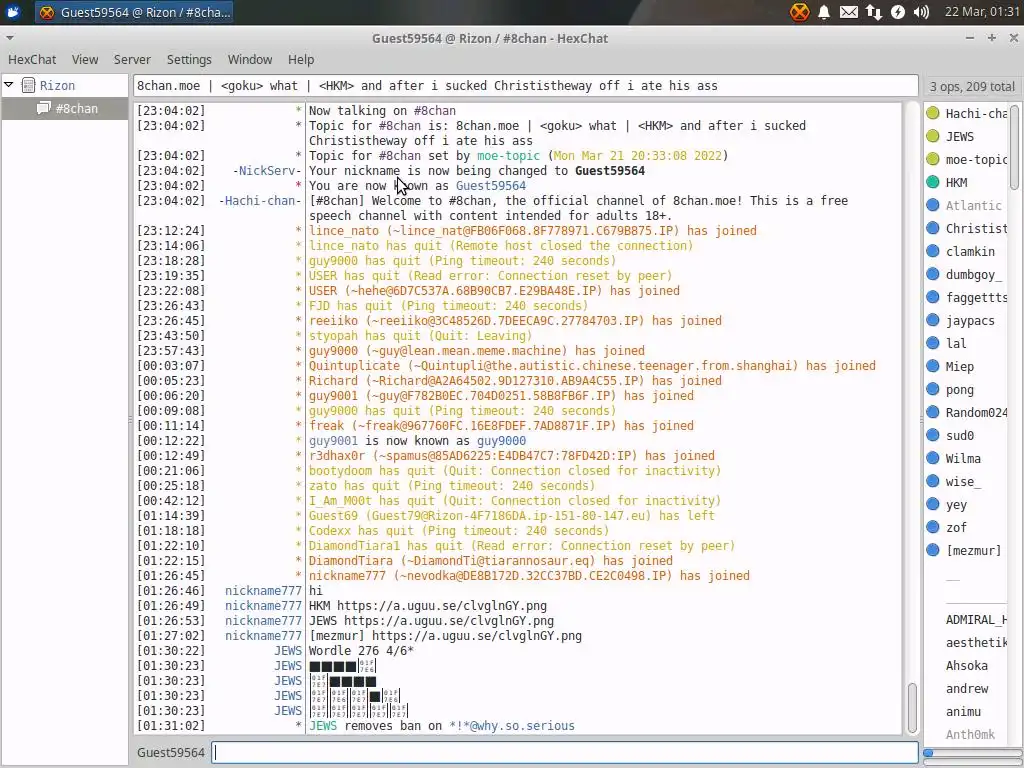Select user yey's status icon
Viewport: 1024px width, 768px height.
(933, 504)
